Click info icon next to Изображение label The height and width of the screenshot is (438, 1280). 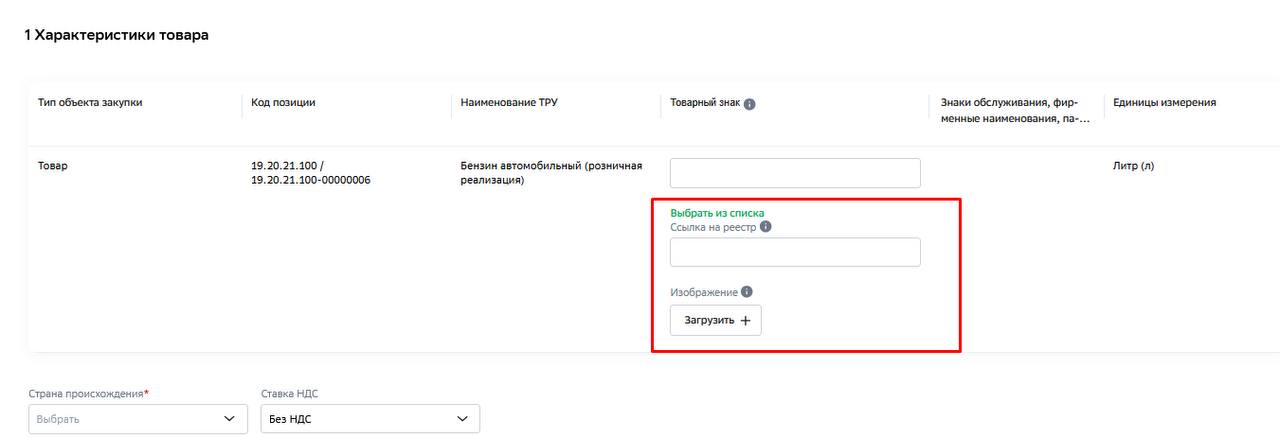747,292
